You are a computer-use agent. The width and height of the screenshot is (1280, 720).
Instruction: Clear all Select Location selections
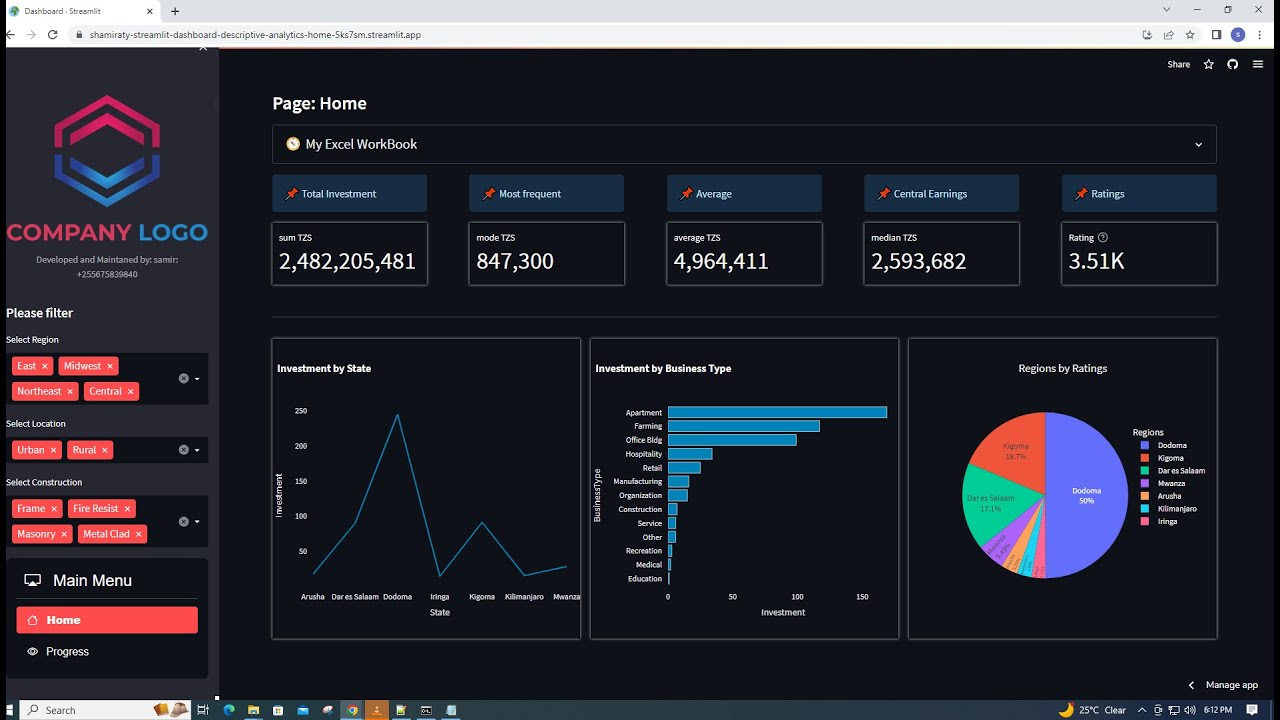pos(183,449)
